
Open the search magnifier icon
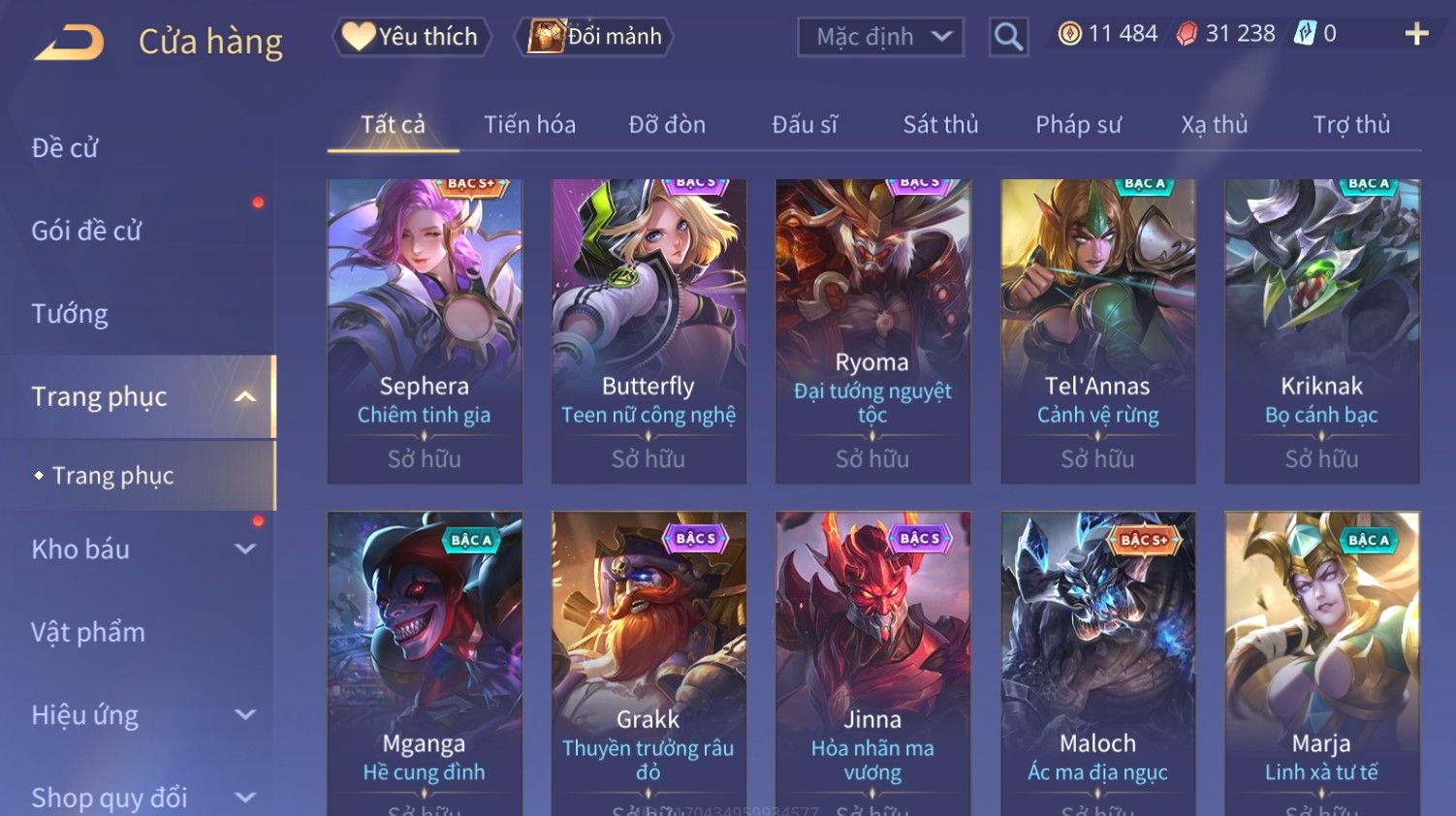[1008, 37]
